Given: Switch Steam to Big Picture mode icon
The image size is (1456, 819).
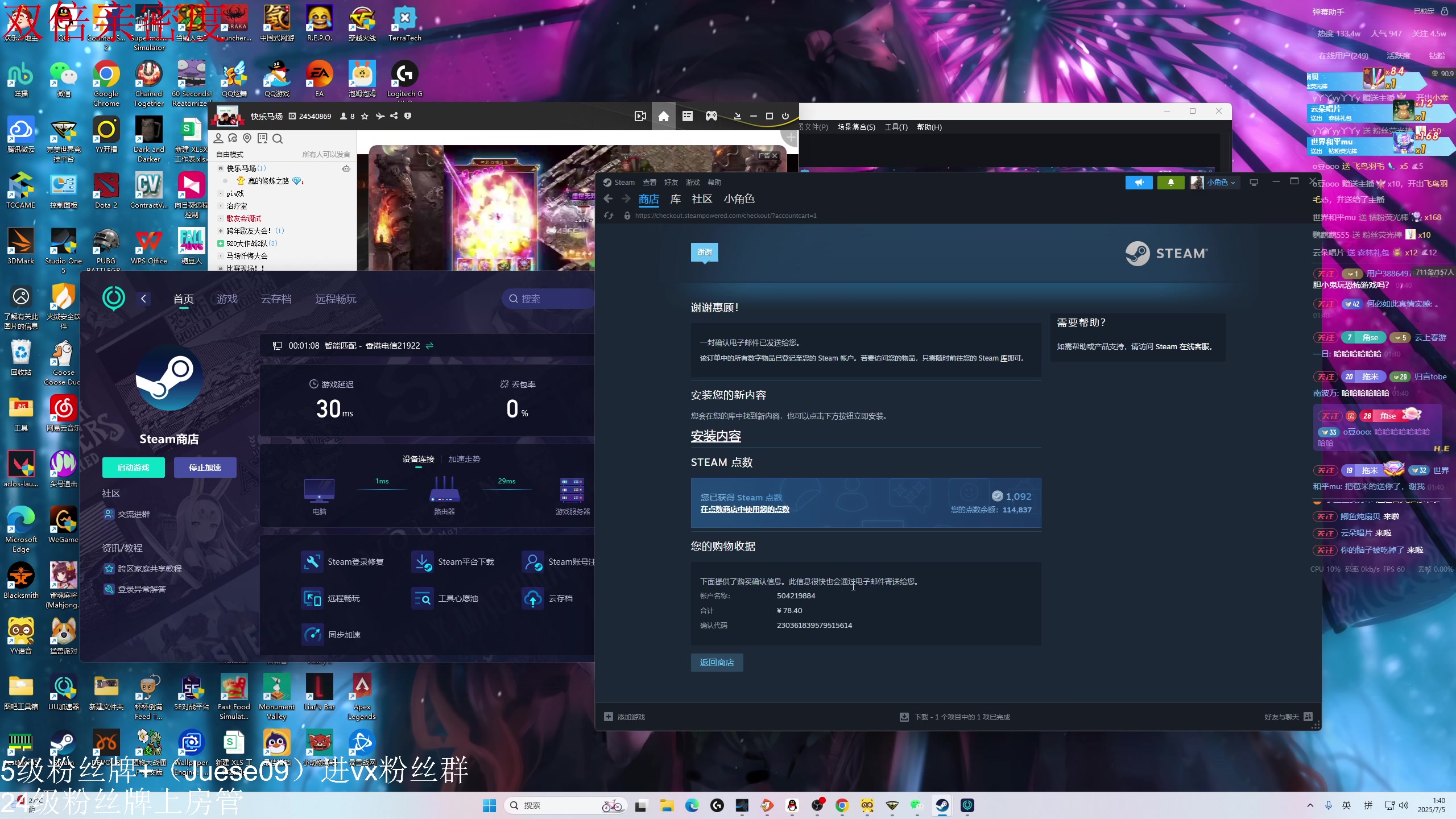Looking at the screenshot, I should [x=1254, y=182].
